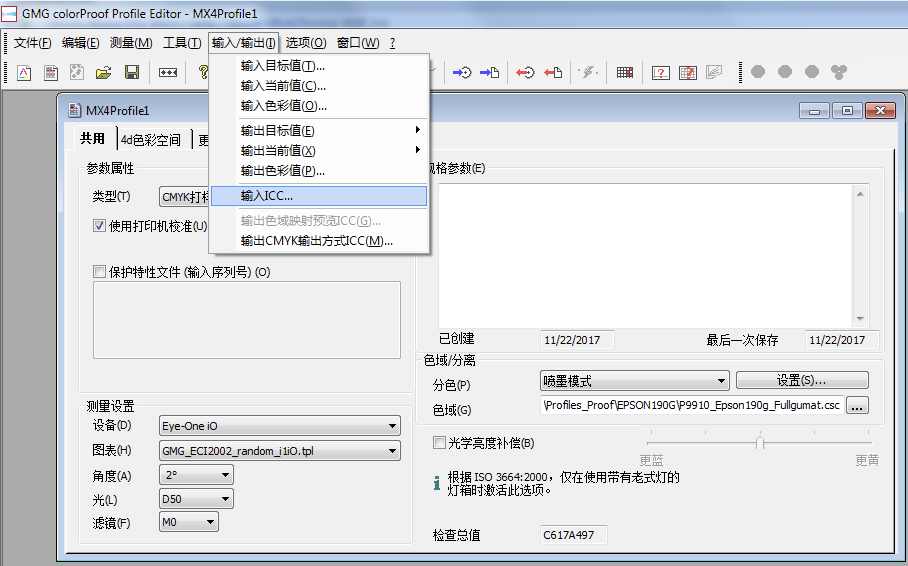908x566 pixels.
Task: Click the serial number text box
Action: 247,320
